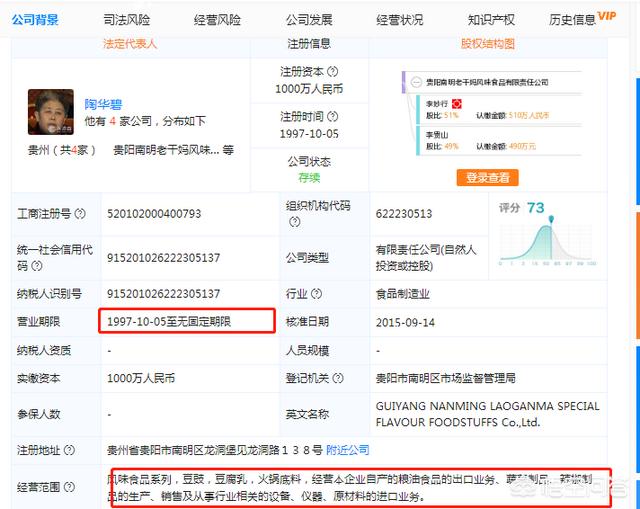Collapse the 贵阳南明老干妈 equity tree node

pyautogui.click(x=416, y=82)
